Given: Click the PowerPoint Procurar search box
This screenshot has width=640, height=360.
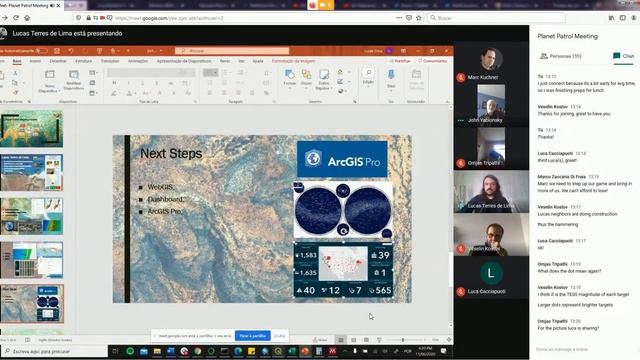Looking at the screenshot, I should (232, 51).
